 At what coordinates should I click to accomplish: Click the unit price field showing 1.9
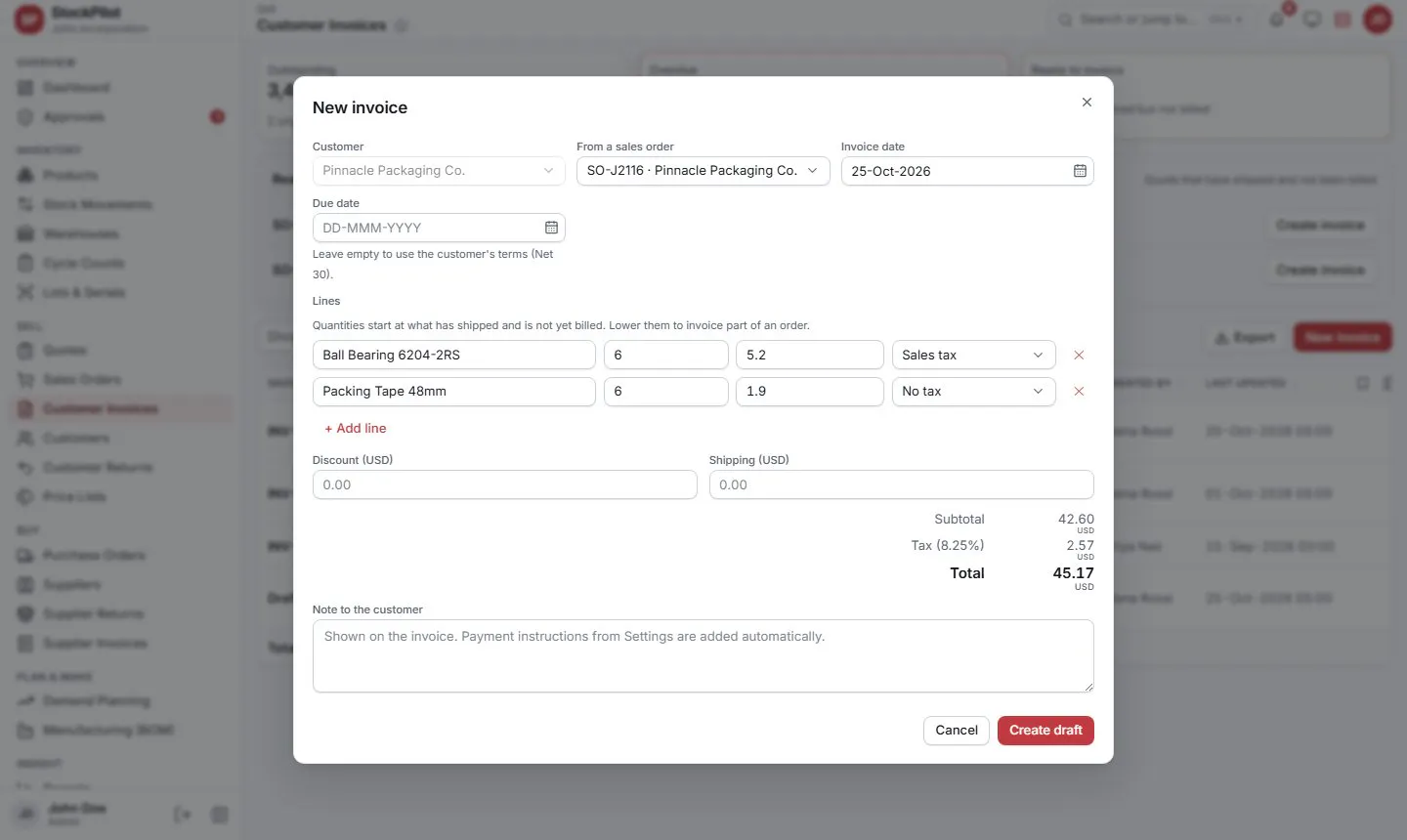pos(810,392)
